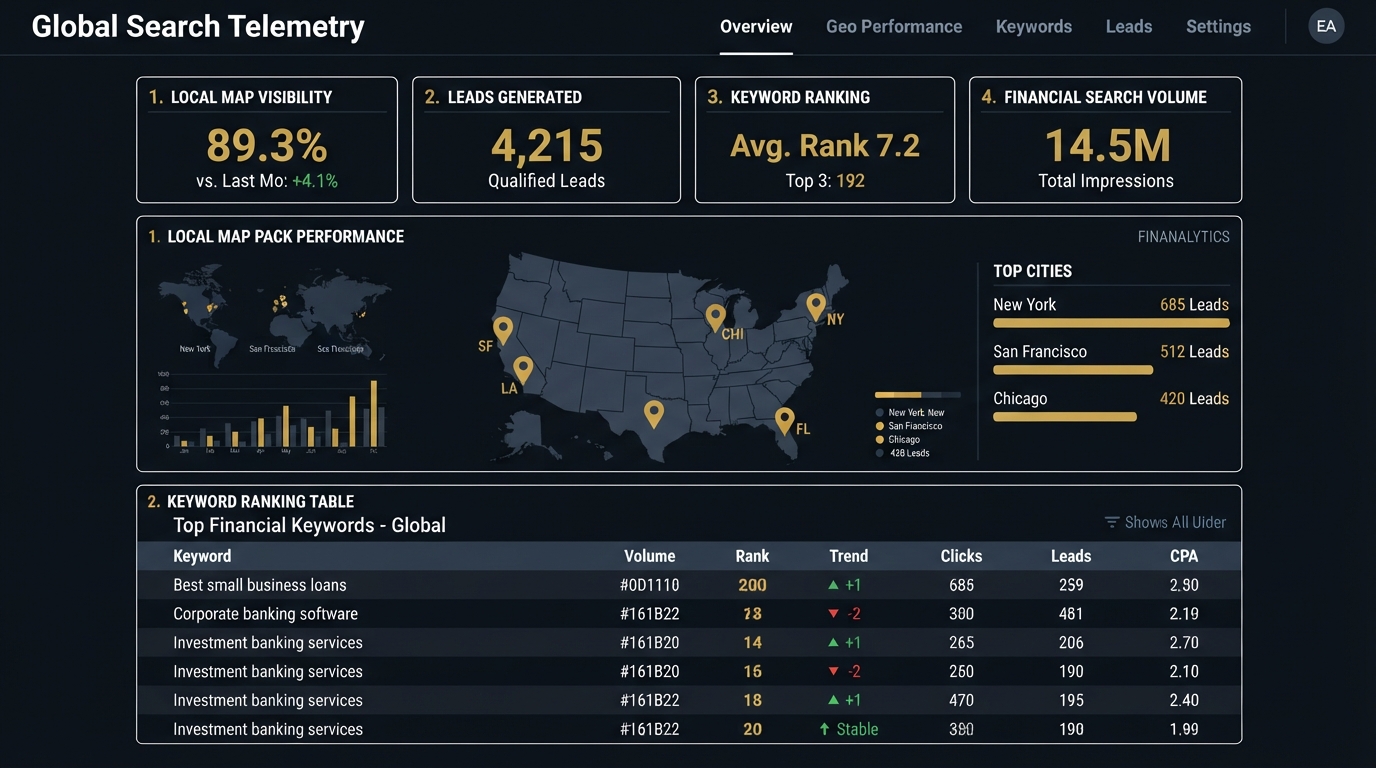Select the Corporate banking software keyword
The height and width of the screenshot is (768, 1376).
[x=265, y=614]
